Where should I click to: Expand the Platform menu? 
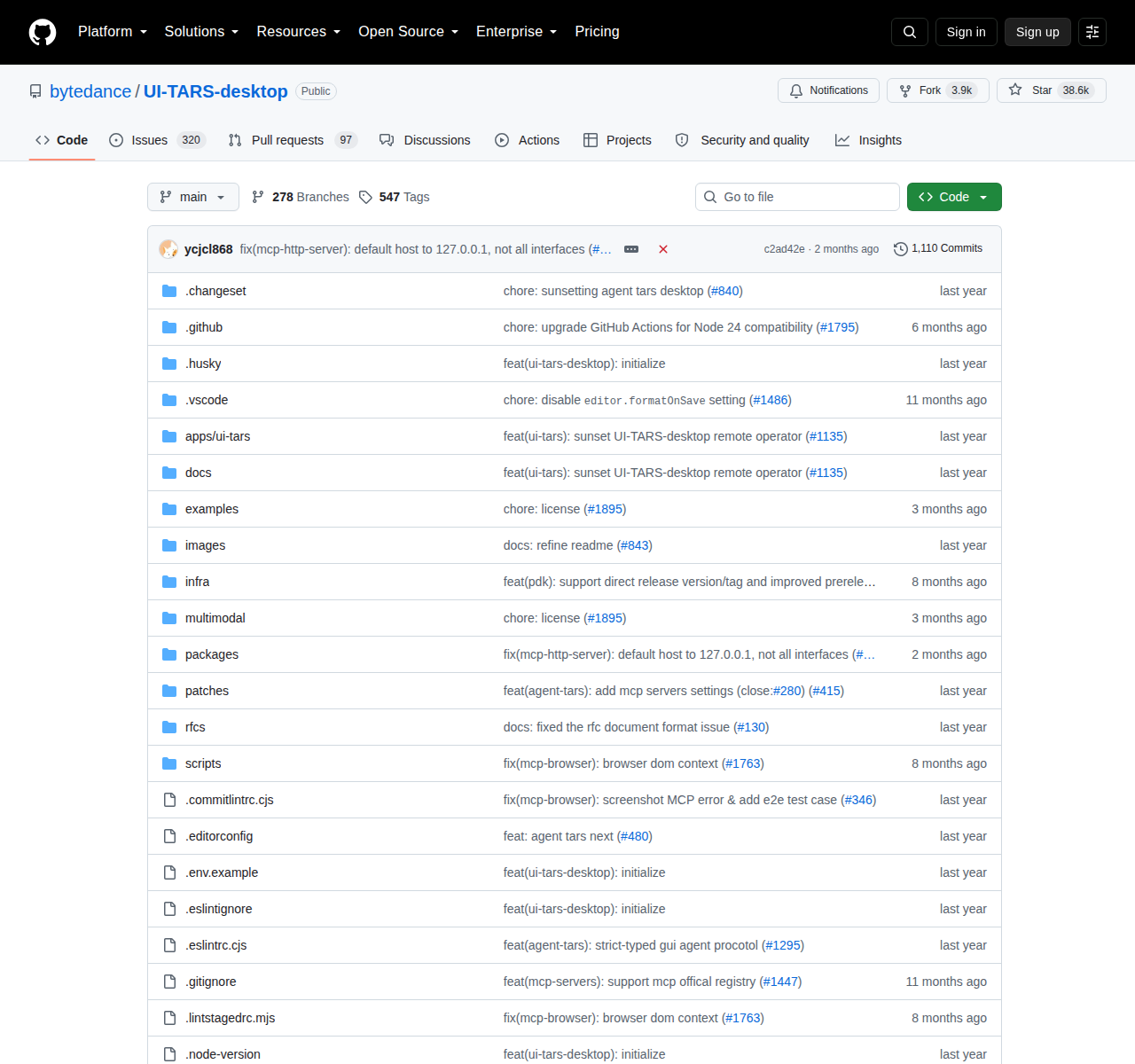(x=113, y=32)
